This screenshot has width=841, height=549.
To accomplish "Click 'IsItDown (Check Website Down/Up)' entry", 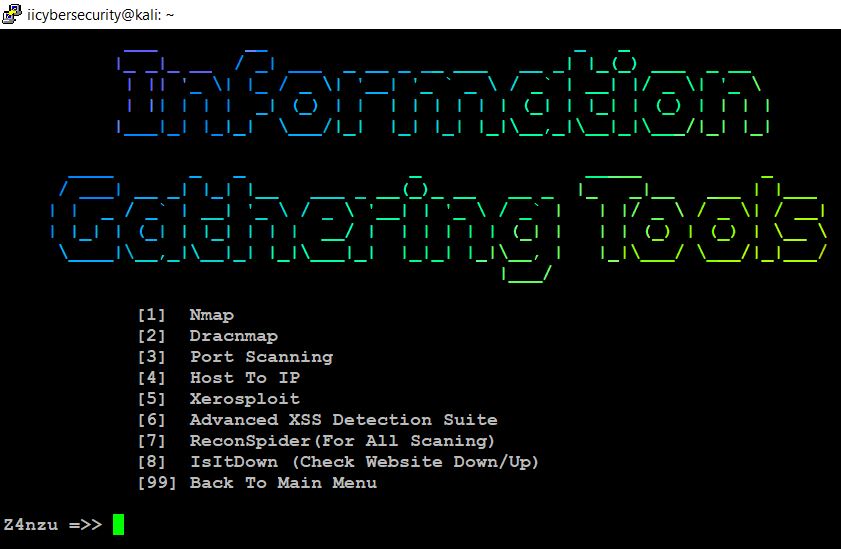I will coord(364,462).
